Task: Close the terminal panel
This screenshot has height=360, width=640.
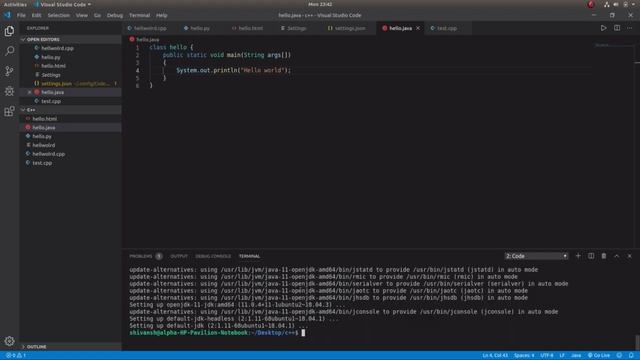Action: (x=630, y=256)
